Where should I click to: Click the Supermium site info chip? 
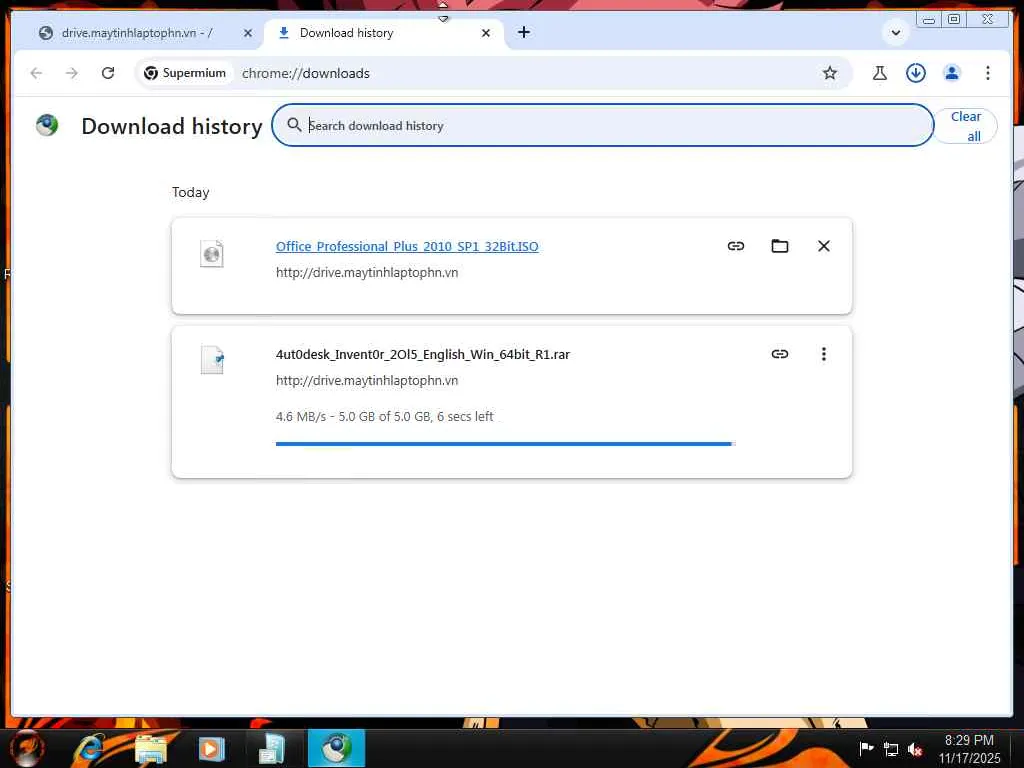tap(185, 73)
